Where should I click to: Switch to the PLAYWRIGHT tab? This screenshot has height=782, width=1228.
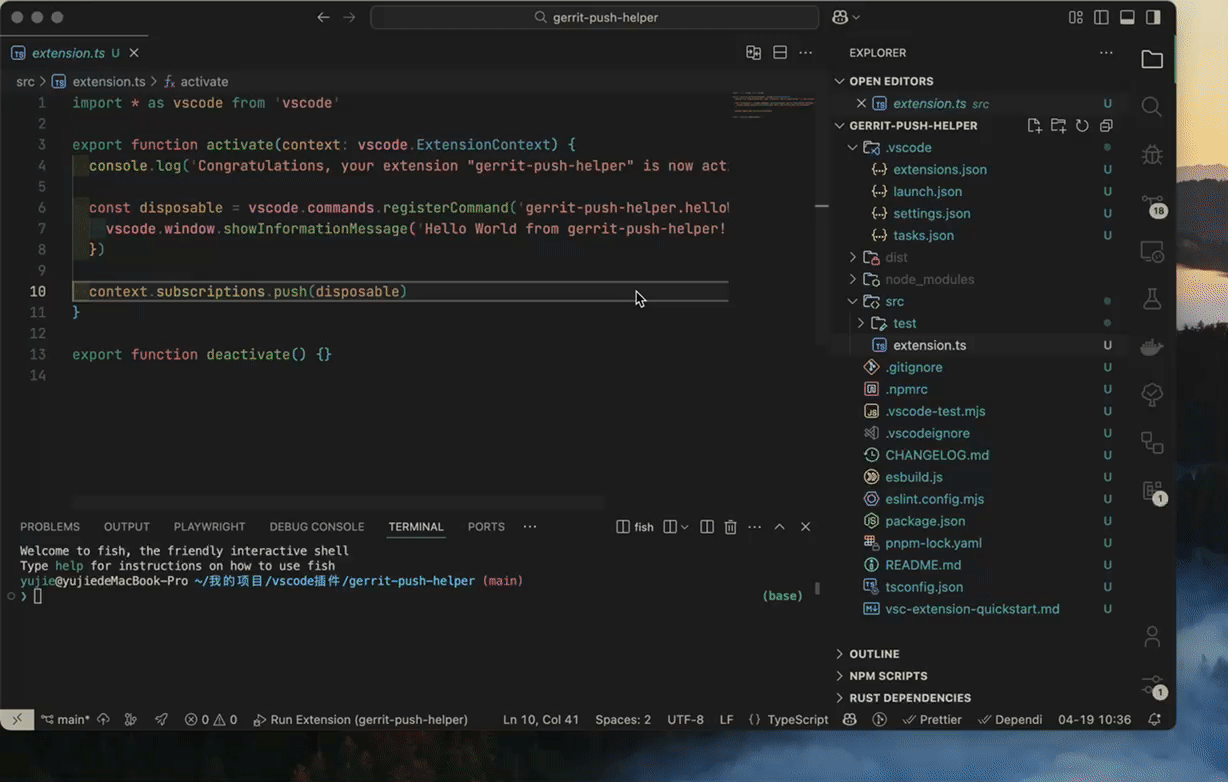click(x=209, y=527)
